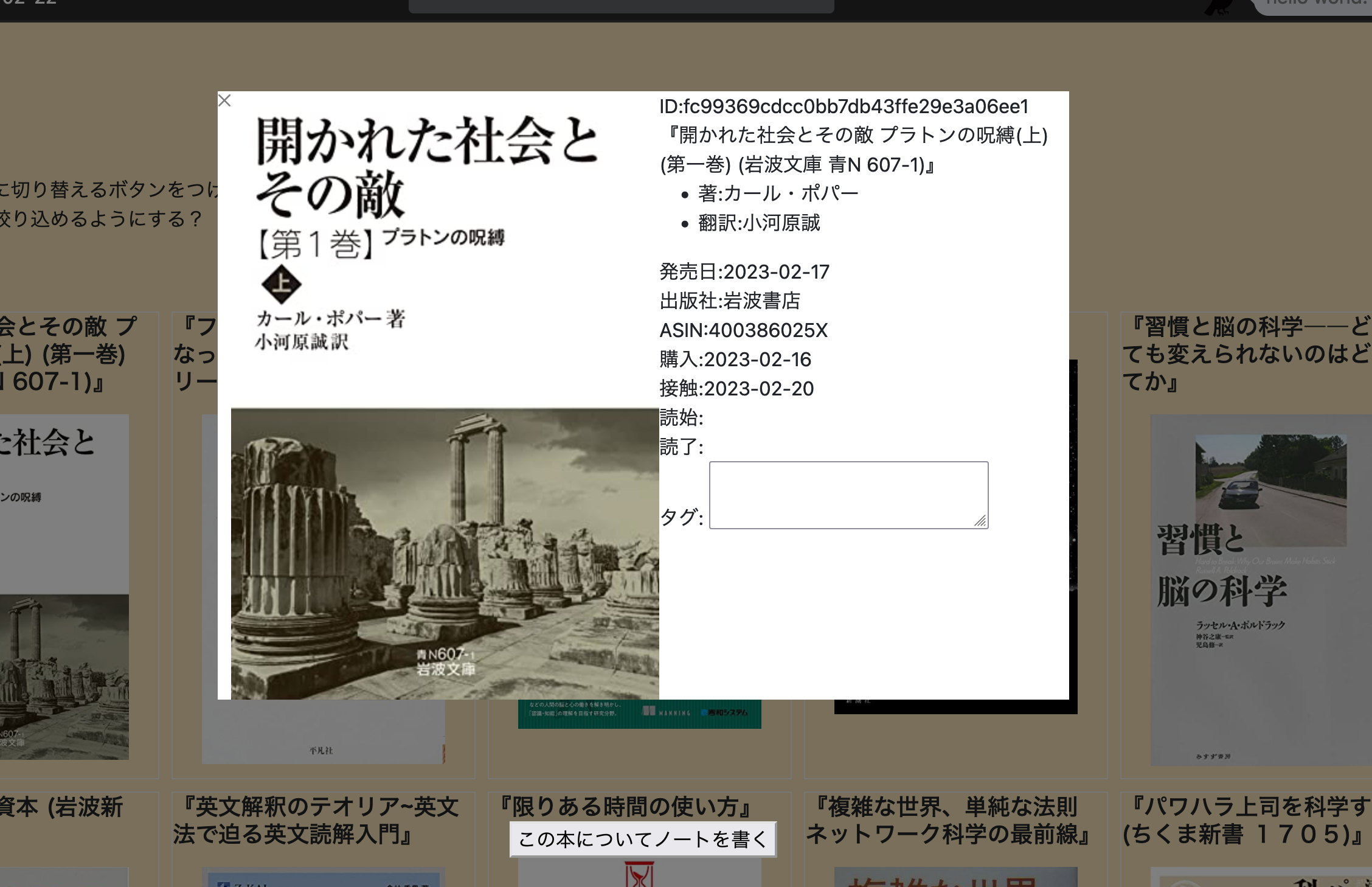
Task: Open 複雑な世界、単純な法則 book details
Action: point(952,818)
